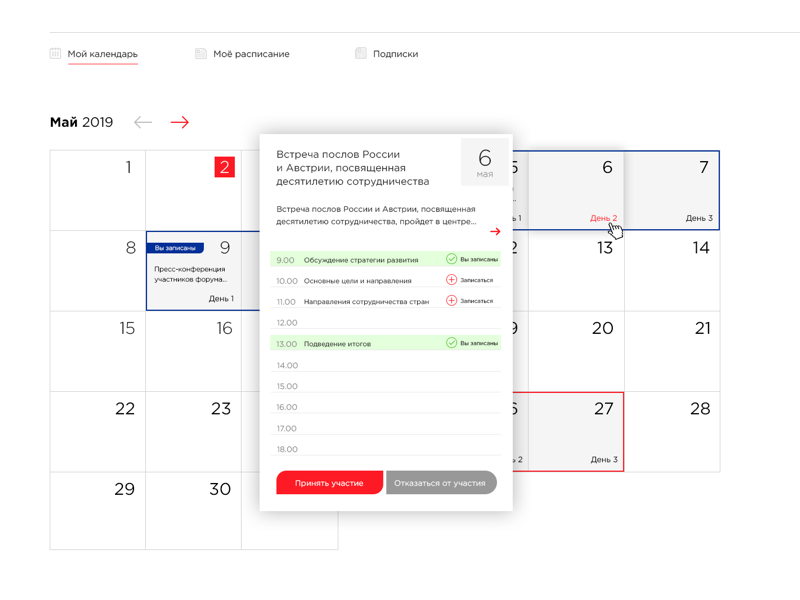Click red arrow to read full event description
Viewport: 800px width, 600px height.
[495, 232]
